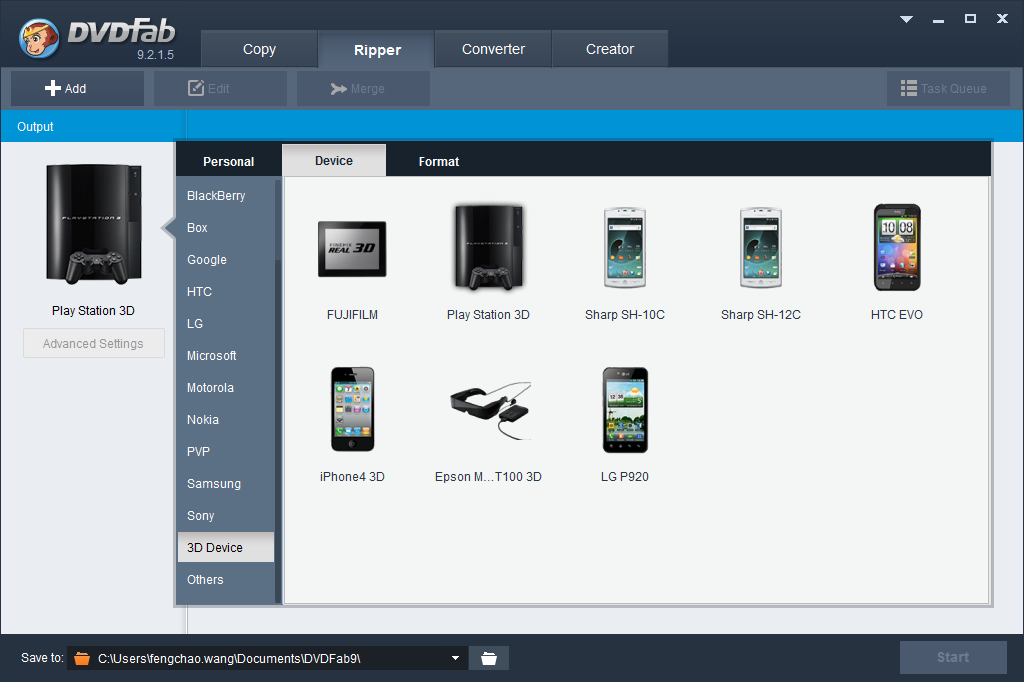Select Samsung in the device category list
Viewport: 1024px width, 682px height.
tap(226, 483)
